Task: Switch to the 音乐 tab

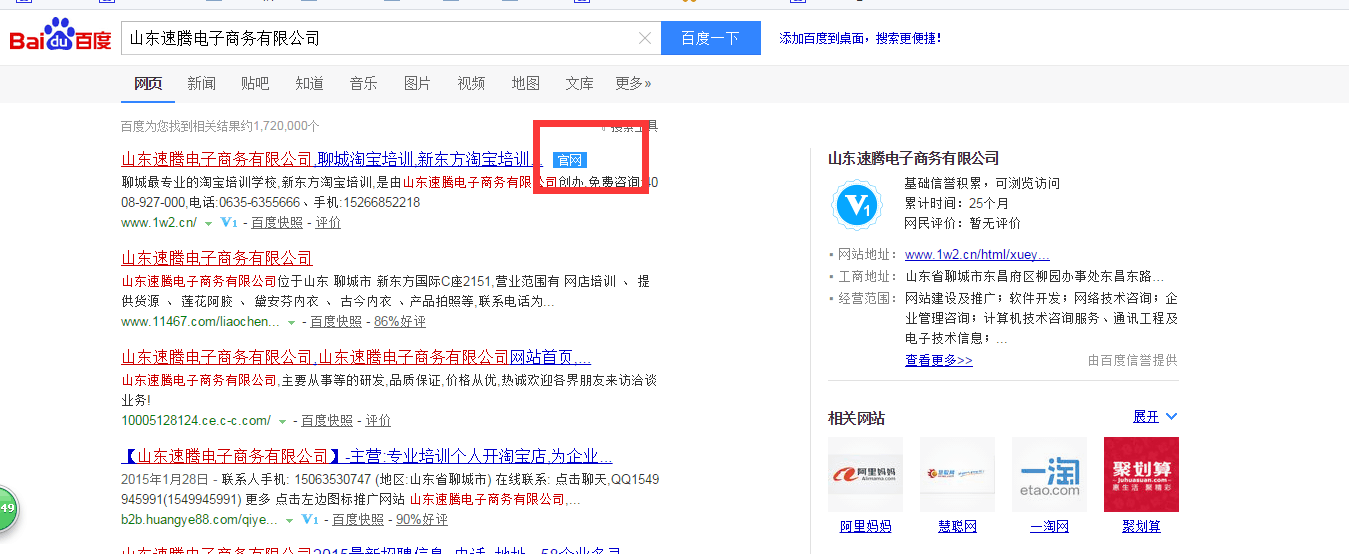Action: click(x=363, y=83)
